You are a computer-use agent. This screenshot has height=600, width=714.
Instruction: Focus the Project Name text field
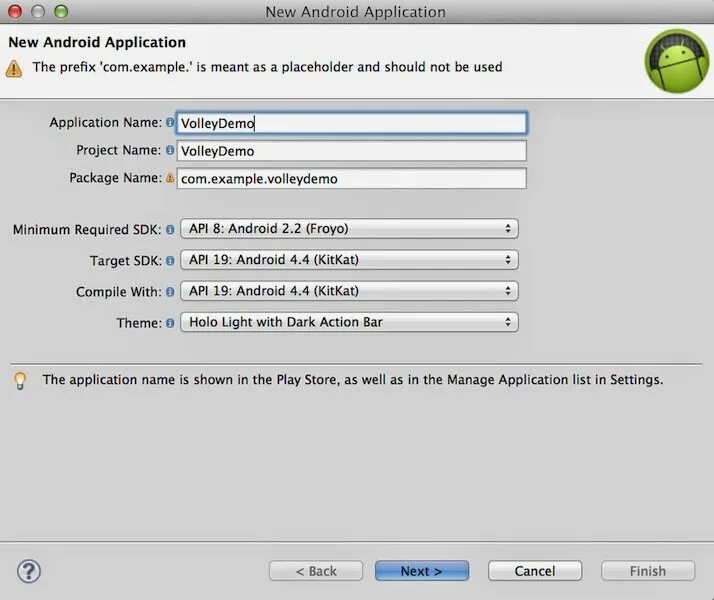point(352,151)
